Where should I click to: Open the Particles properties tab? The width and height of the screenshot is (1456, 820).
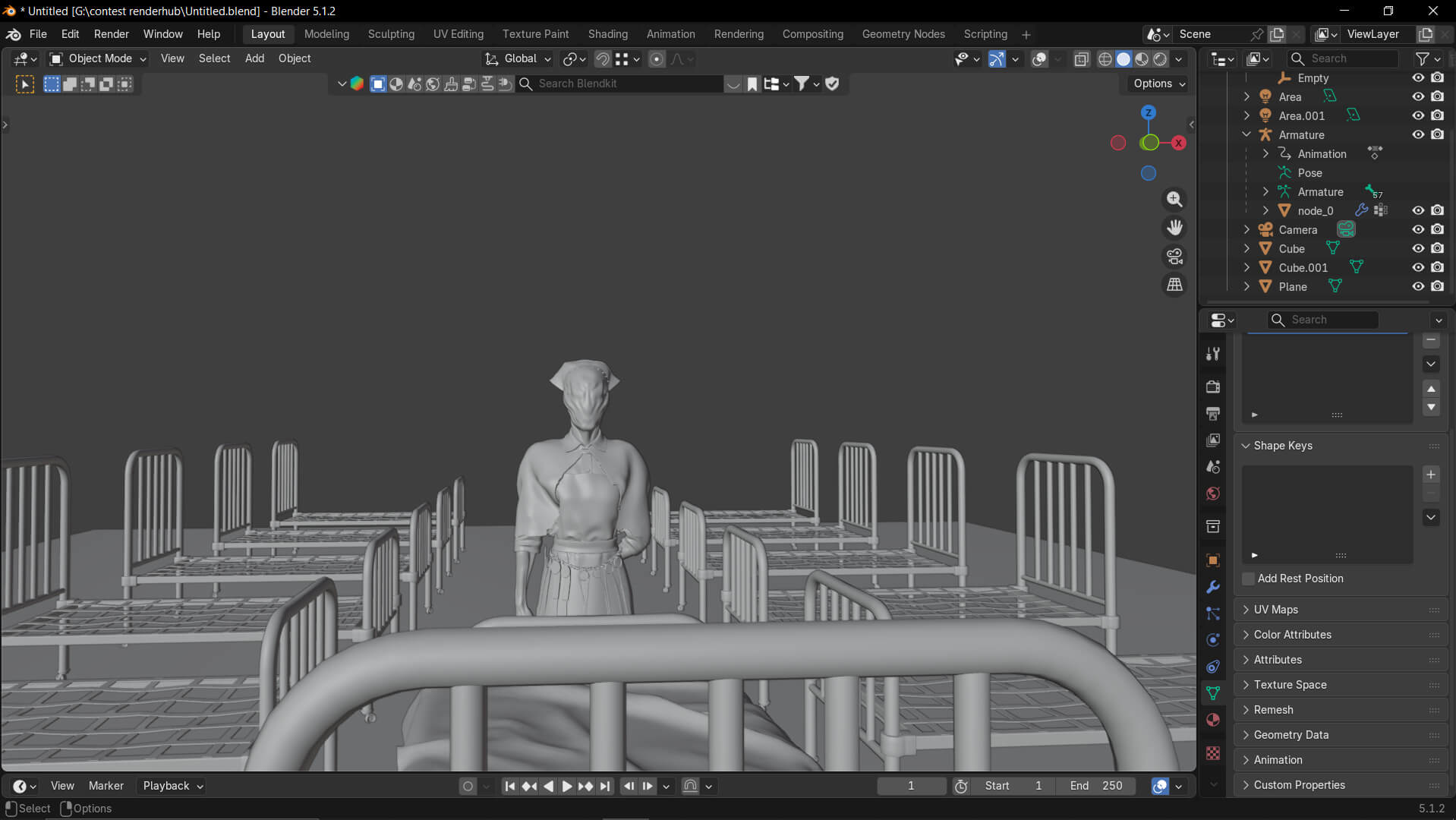pos(1213,613)
